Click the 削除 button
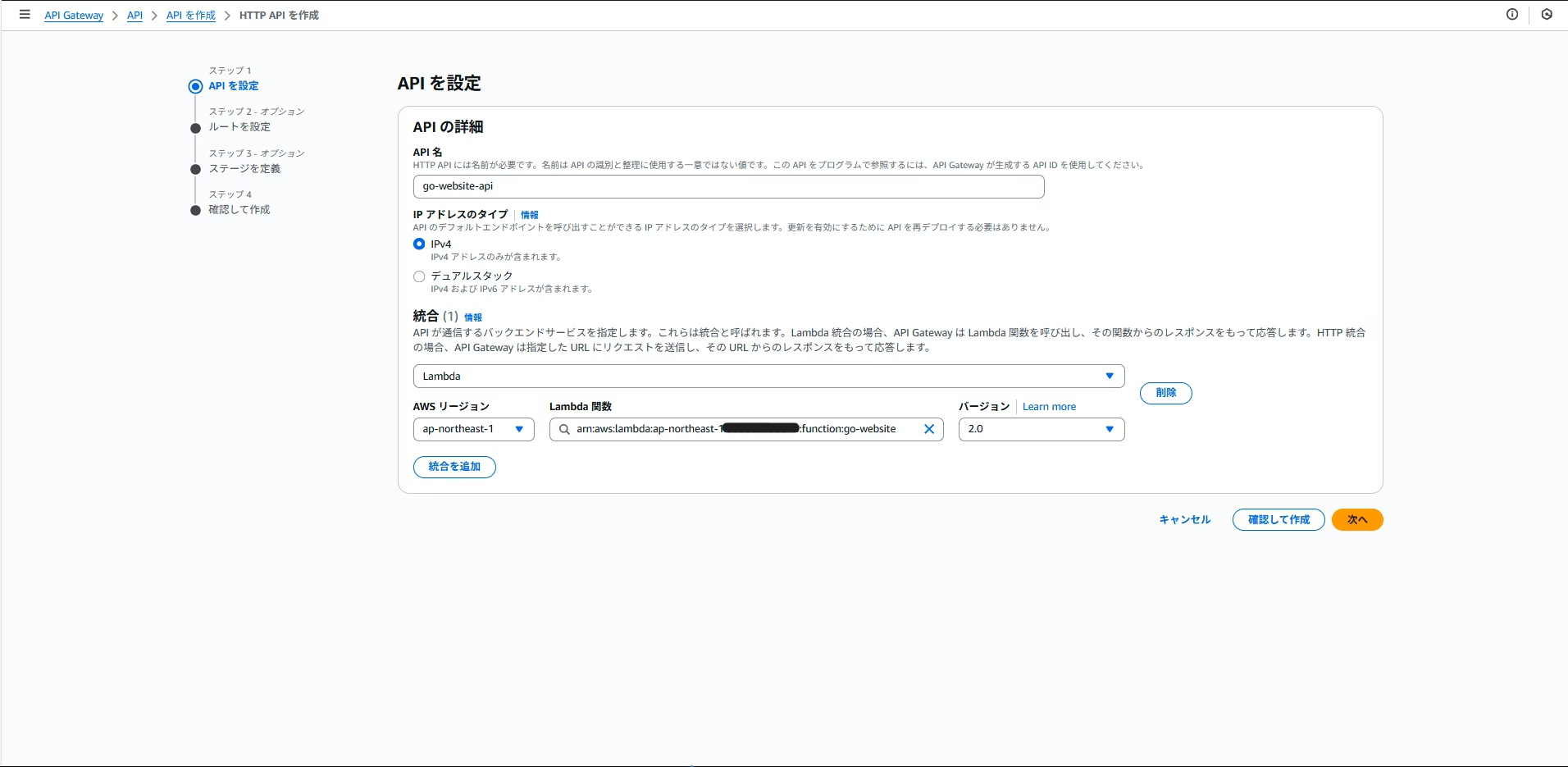This screenshot has width=1568, height=767. click(x=1165, y=393)
